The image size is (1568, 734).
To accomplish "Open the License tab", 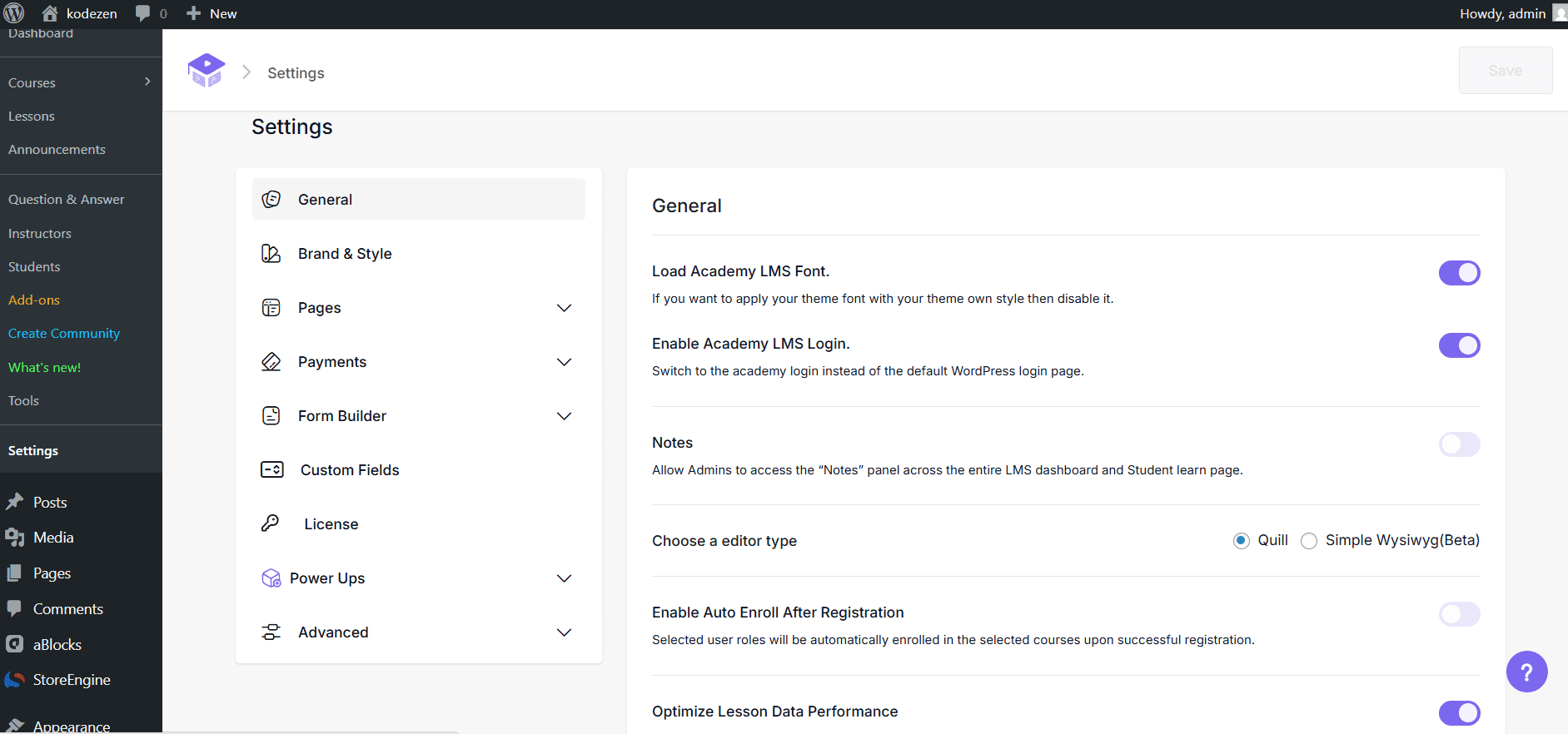I will point(419,523).
